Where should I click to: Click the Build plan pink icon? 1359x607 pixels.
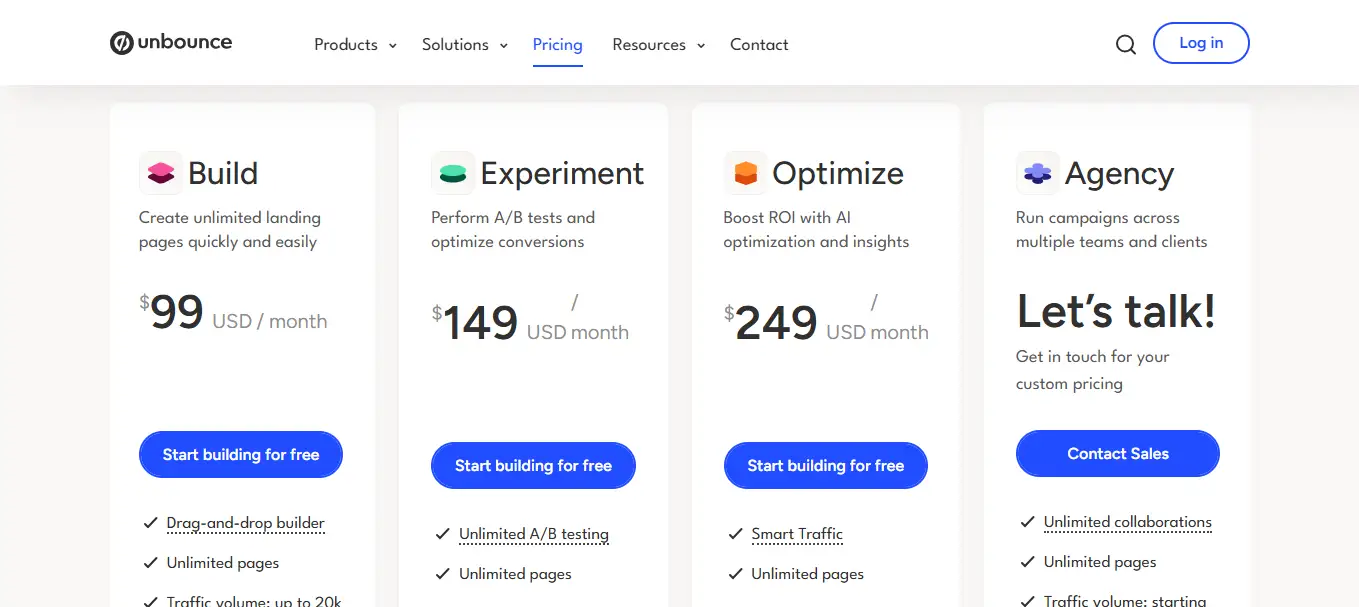160,173
